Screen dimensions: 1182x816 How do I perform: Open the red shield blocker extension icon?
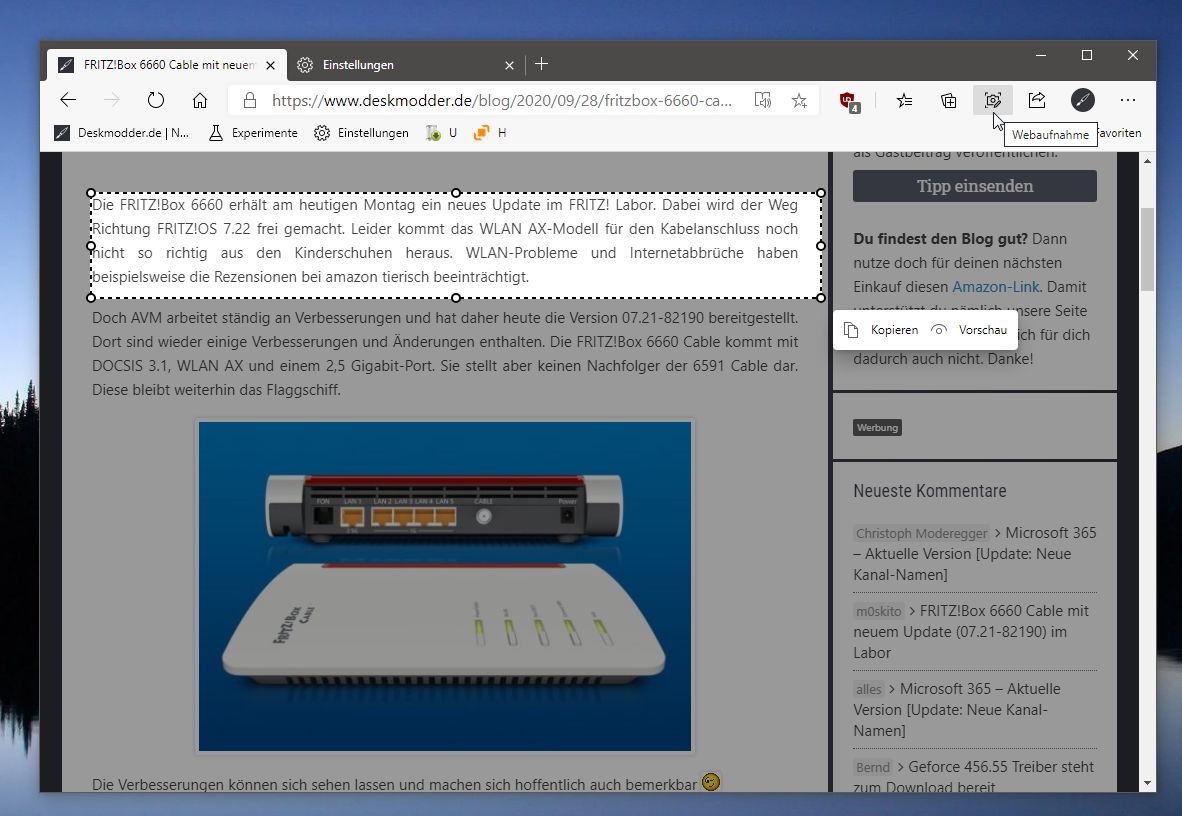pyautogui.click(x=849, y=102)
